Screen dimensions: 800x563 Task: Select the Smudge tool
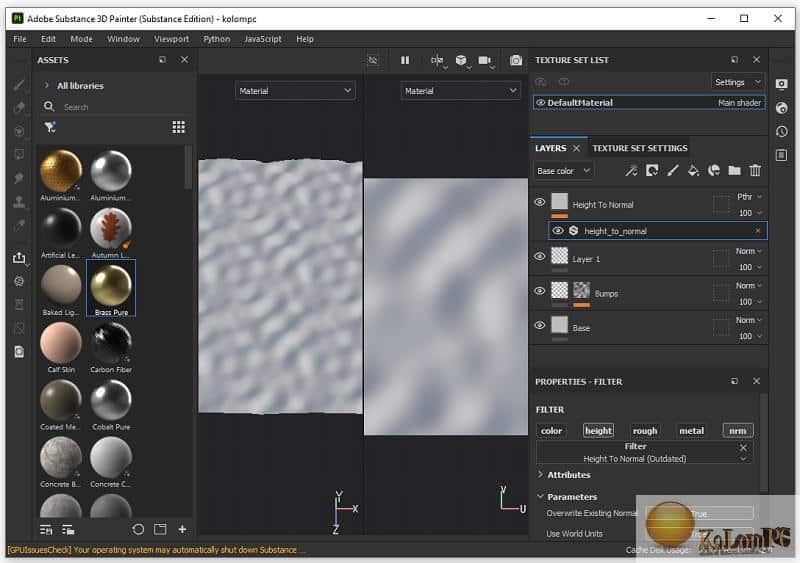click(x=19, y=178)
